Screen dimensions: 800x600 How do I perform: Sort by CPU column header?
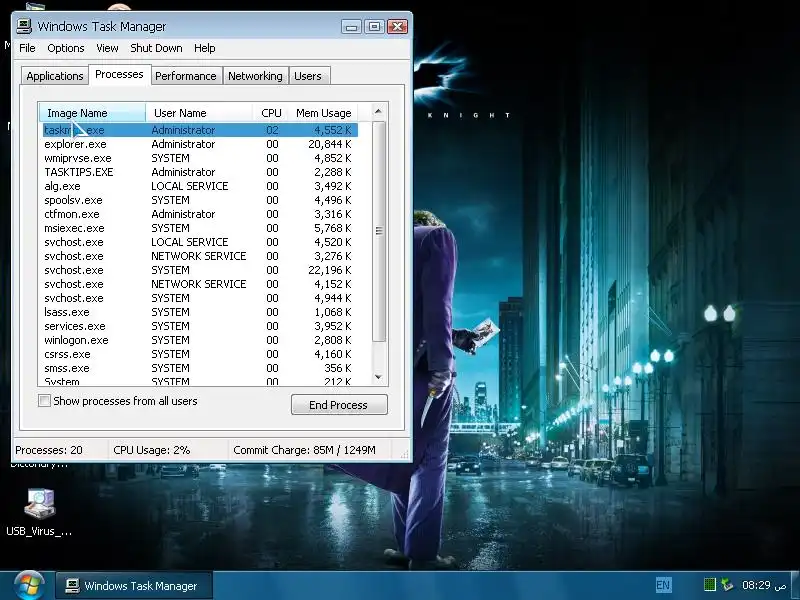(271, 113)
